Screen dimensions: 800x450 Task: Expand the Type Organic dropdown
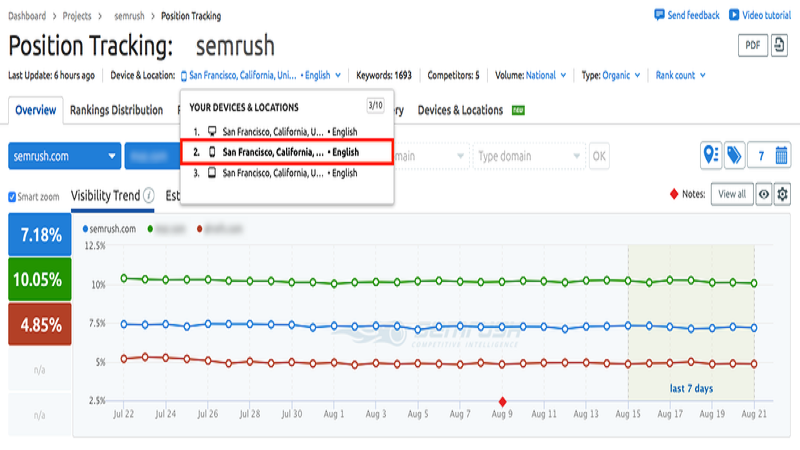(x=621, y=76)
